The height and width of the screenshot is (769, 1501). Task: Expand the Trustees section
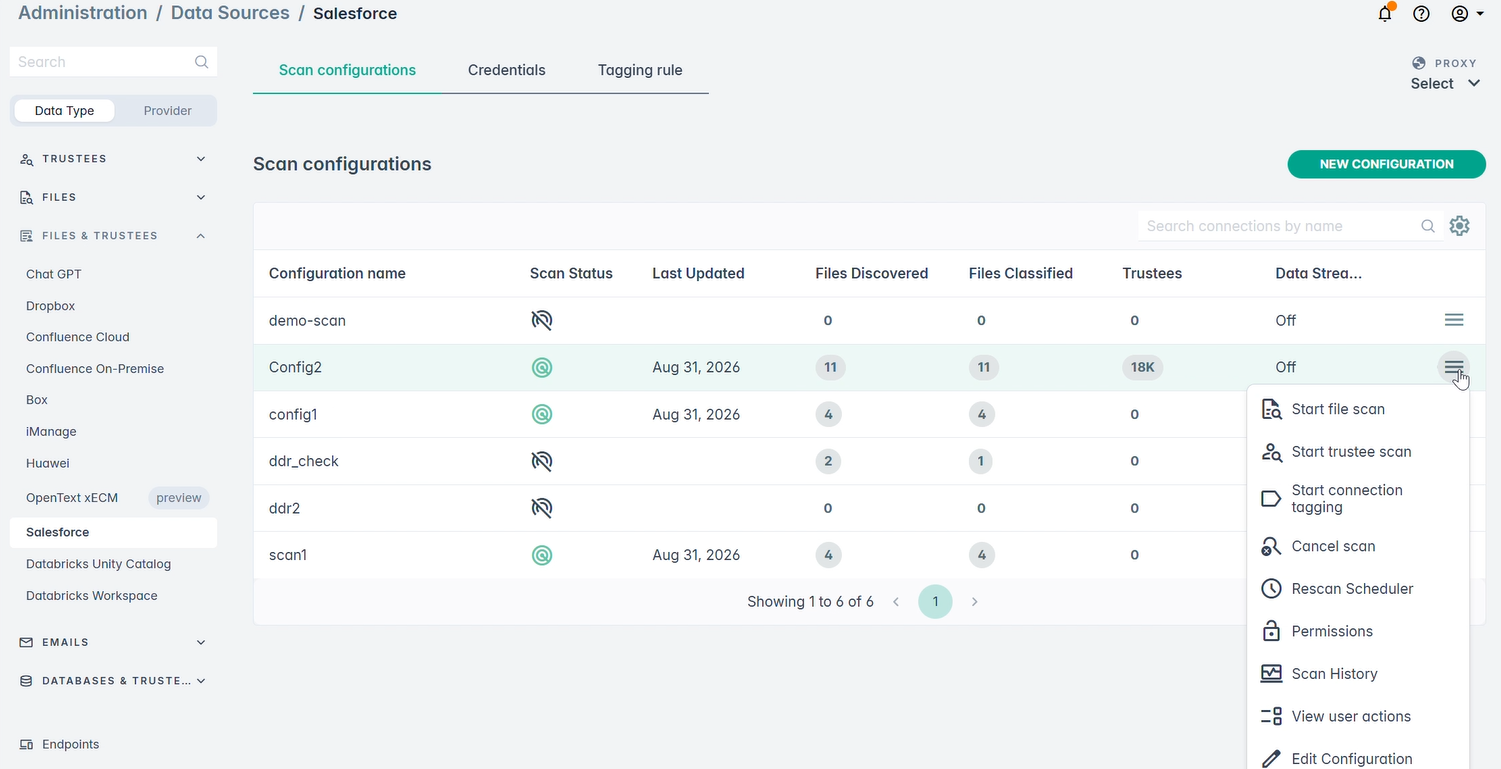pyautogui.click(x=113, y=159)
